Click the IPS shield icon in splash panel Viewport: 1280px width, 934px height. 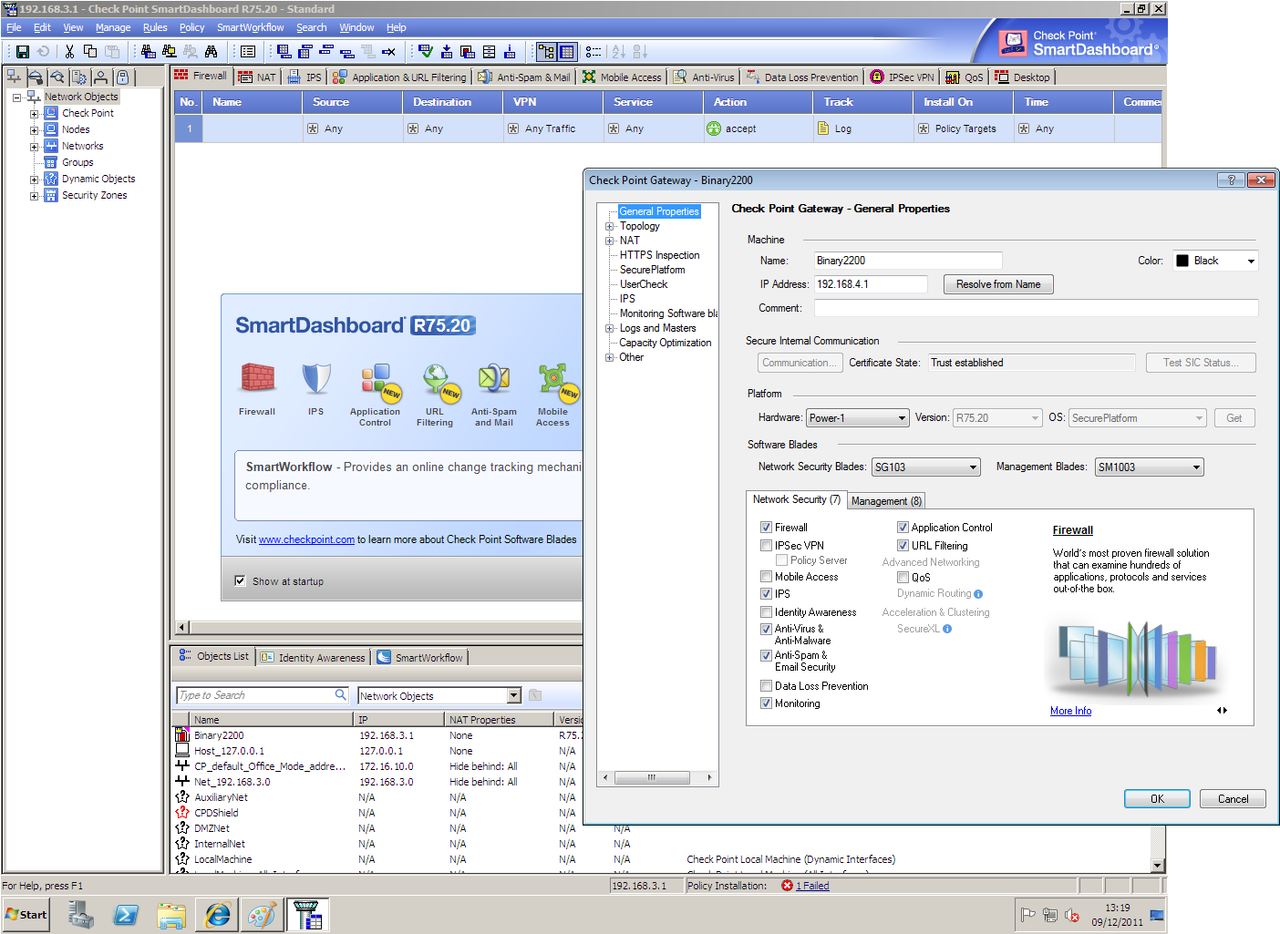[x=316, y=379]
